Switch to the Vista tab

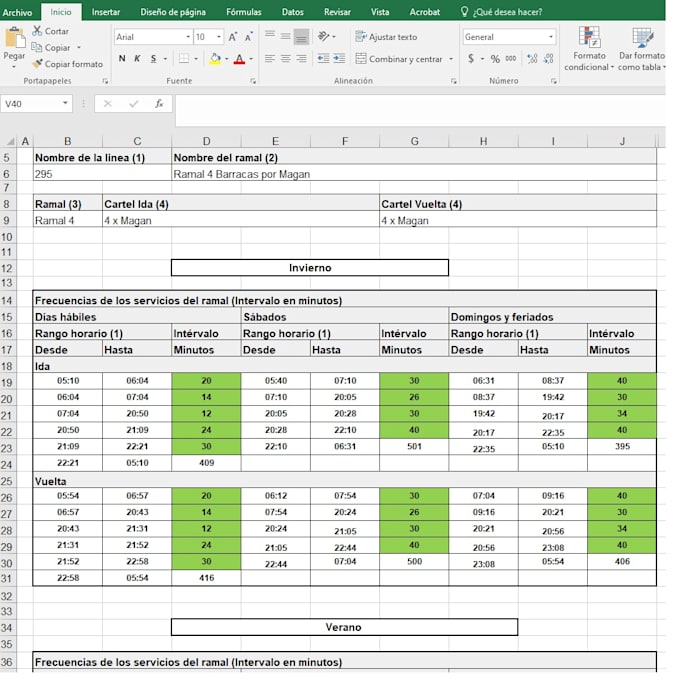(380, 12)
